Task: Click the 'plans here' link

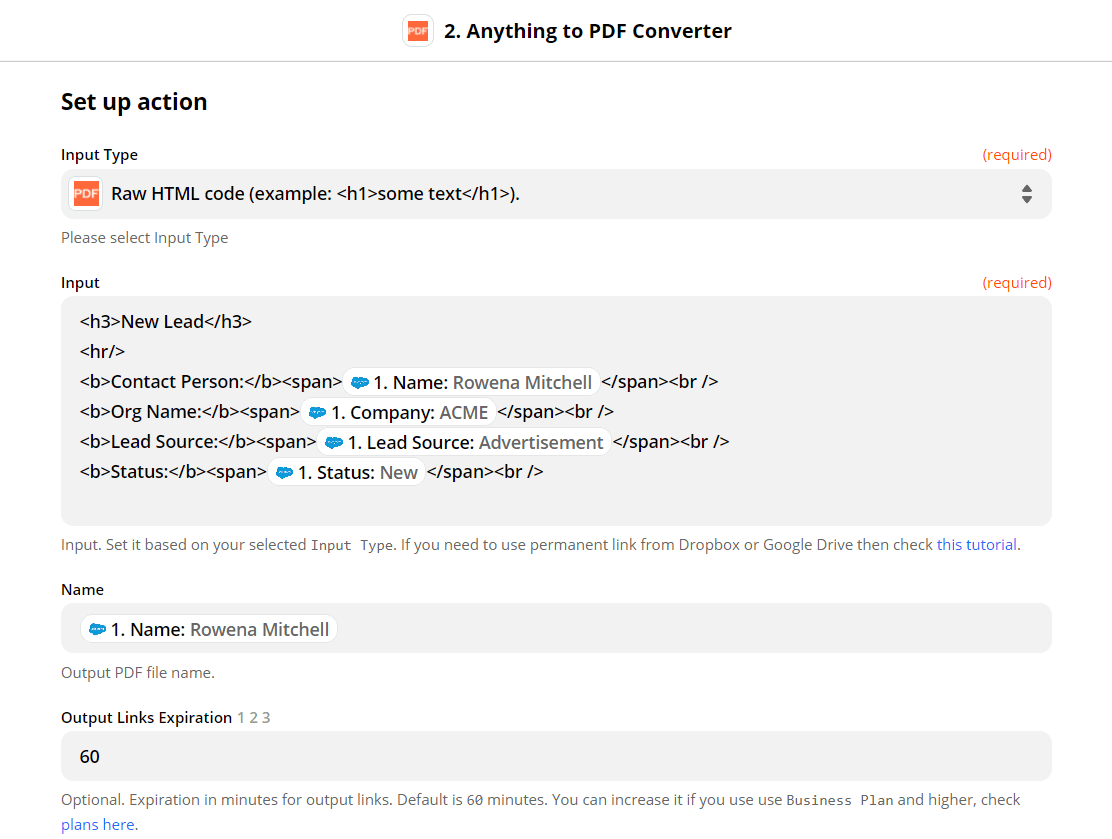Action: (x=97, y=824)
